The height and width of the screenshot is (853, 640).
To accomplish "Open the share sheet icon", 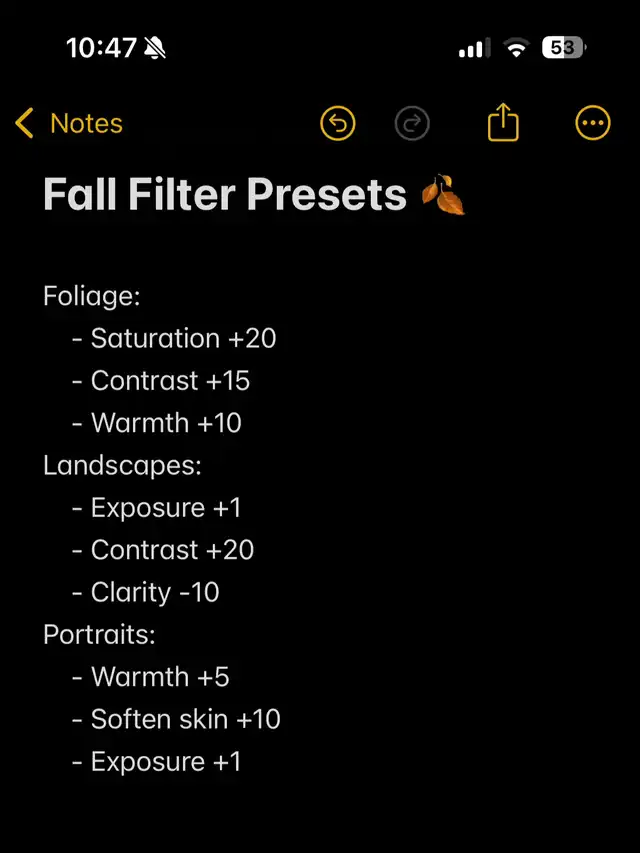I will tap(504, 123).
